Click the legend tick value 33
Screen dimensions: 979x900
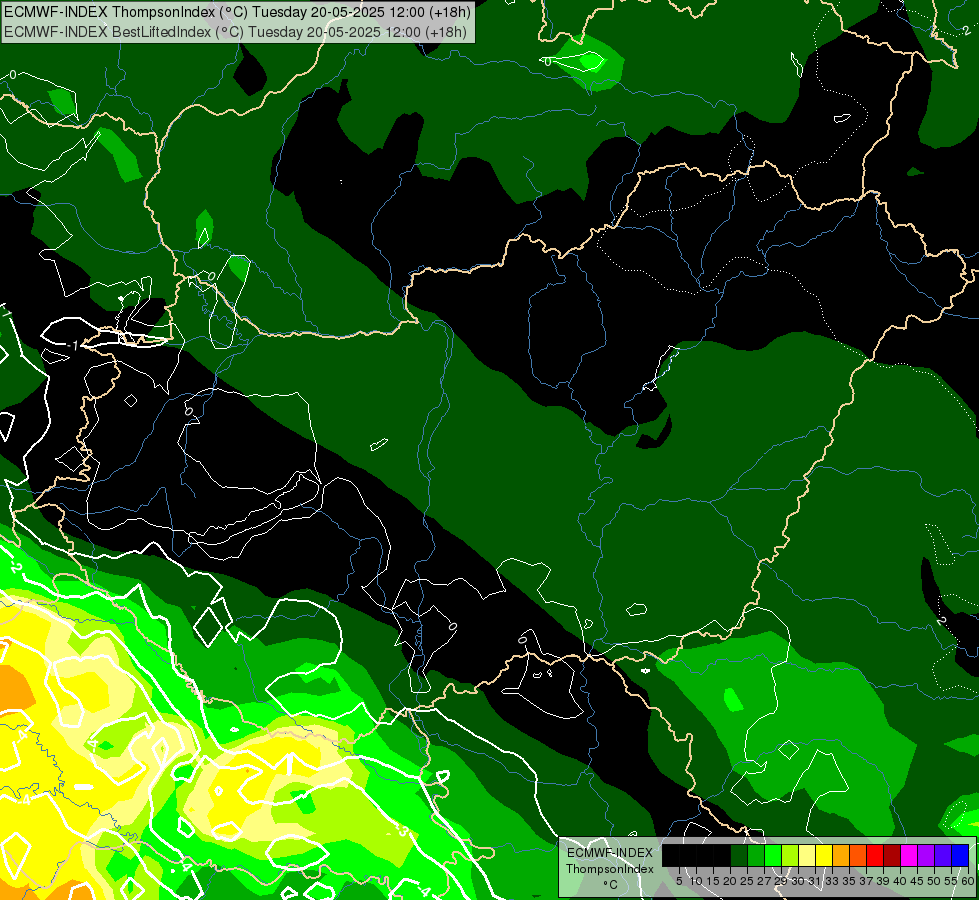pos(832,881)
